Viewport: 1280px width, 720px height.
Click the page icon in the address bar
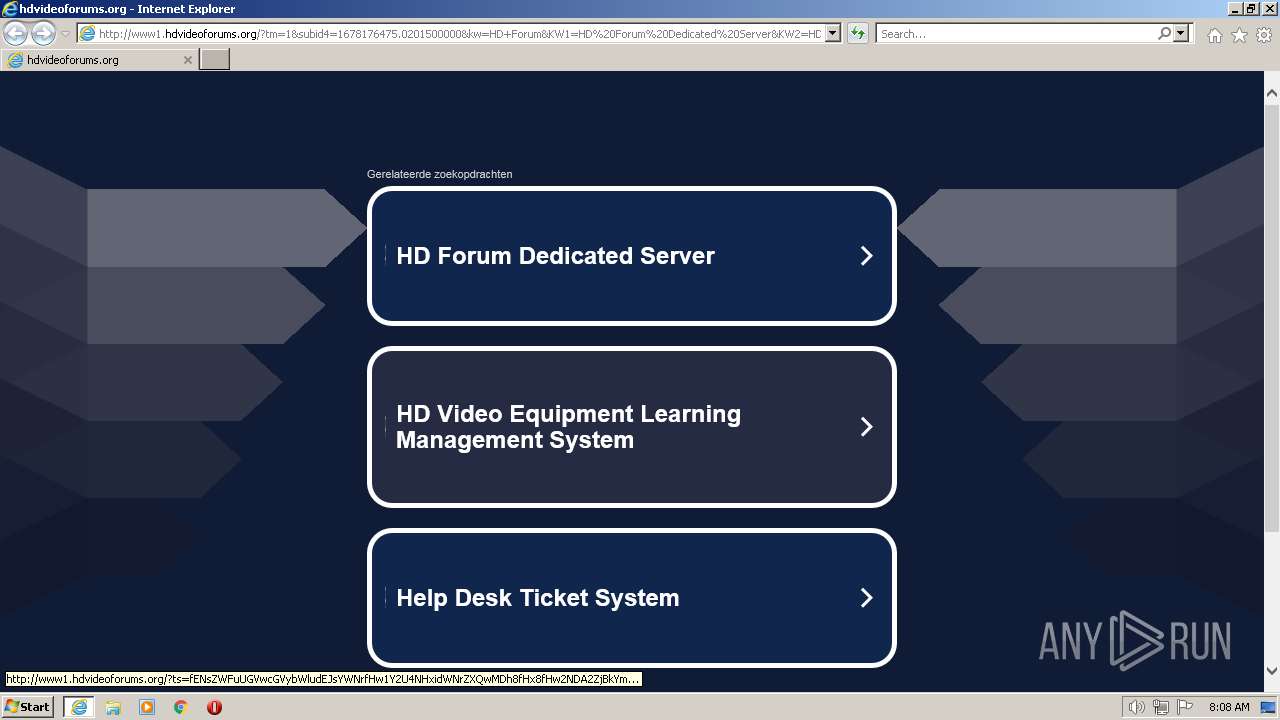click(87, 34)
